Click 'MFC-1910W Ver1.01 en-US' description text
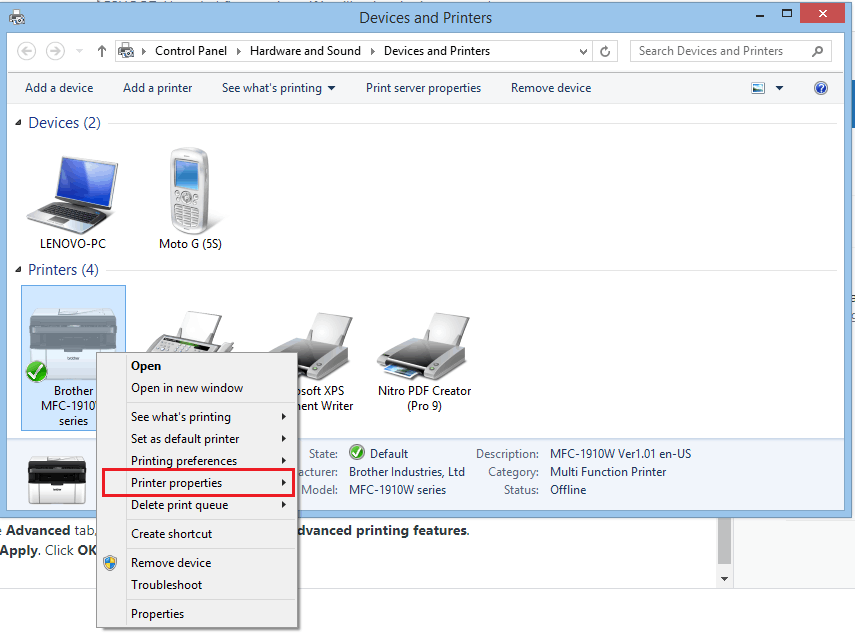This screenshot has height=637, width=855. pyautogui.click(x=621, y=454)
